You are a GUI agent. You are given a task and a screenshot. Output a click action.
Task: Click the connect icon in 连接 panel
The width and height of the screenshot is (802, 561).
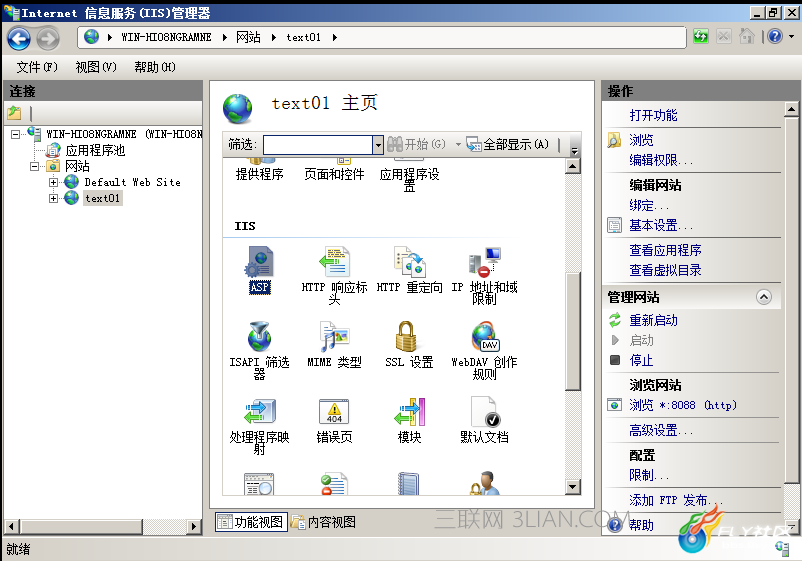point(14,113)
